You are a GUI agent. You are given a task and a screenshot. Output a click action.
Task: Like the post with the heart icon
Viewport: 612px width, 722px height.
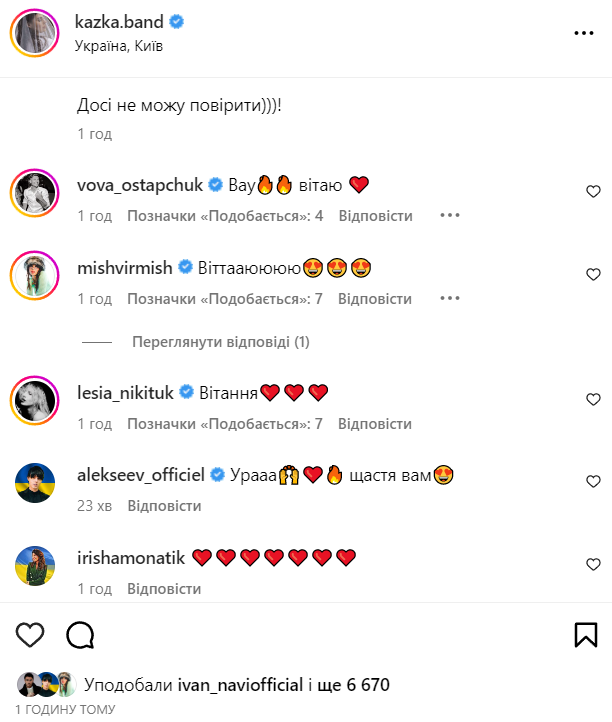pos(30,635)
